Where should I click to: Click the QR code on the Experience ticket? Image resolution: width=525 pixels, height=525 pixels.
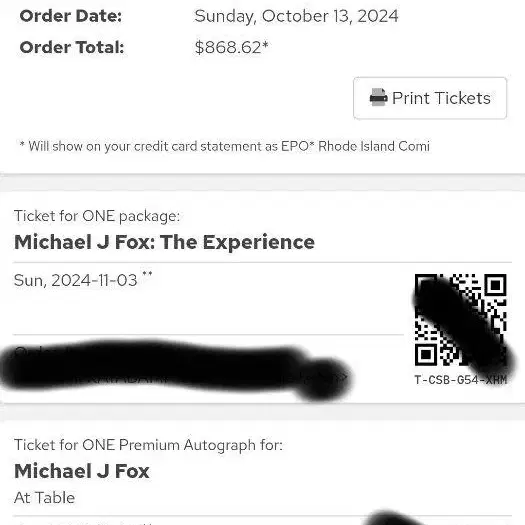tap(460, 320)
